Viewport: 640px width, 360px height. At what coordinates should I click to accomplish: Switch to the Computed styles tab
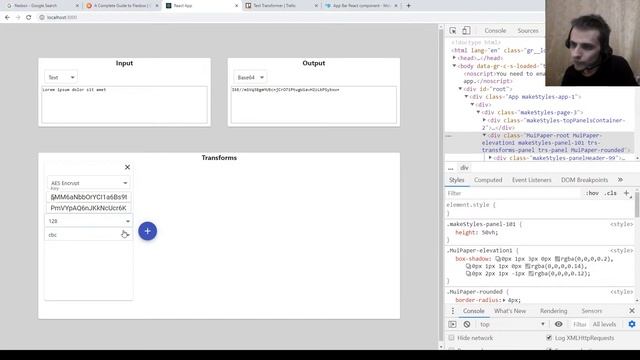tap(488, 180)
